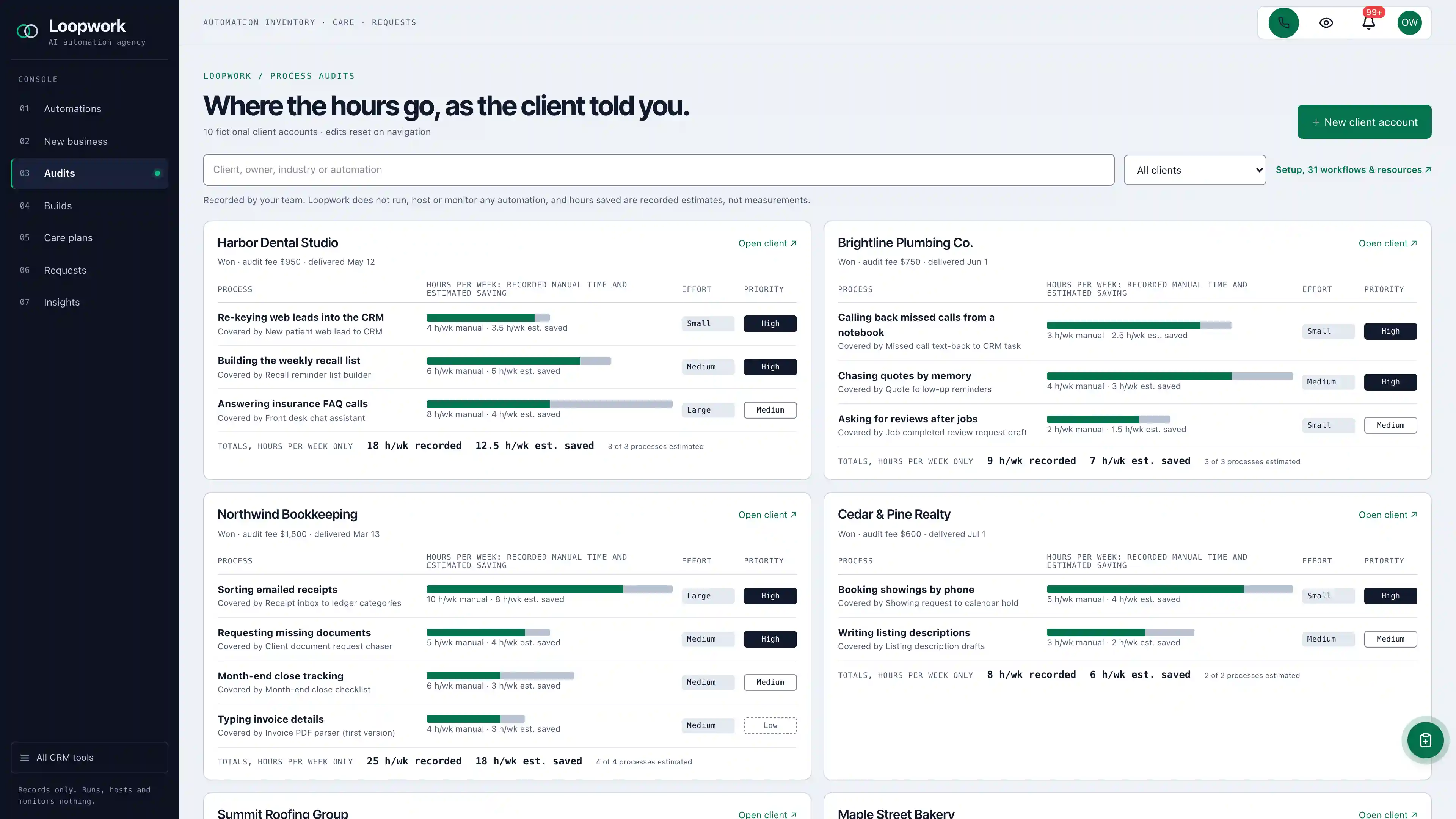Screen dimensions: 1456x819
Task: Click the green phone call icon
Action: [x=1283, y=23]
